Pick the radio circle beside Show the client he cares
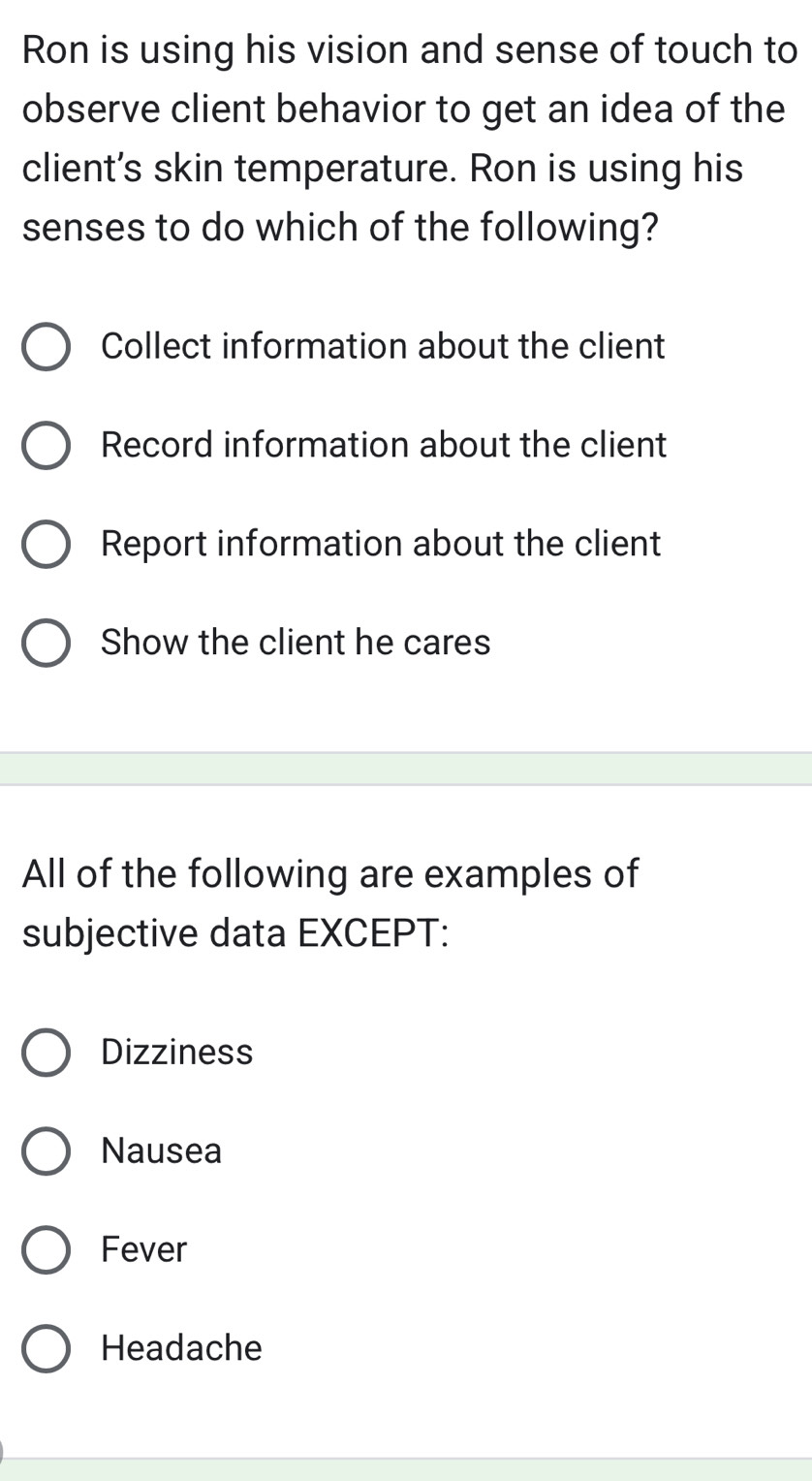Image resolution: width=812 pixels, height=1481 pixels. [46, 644]
